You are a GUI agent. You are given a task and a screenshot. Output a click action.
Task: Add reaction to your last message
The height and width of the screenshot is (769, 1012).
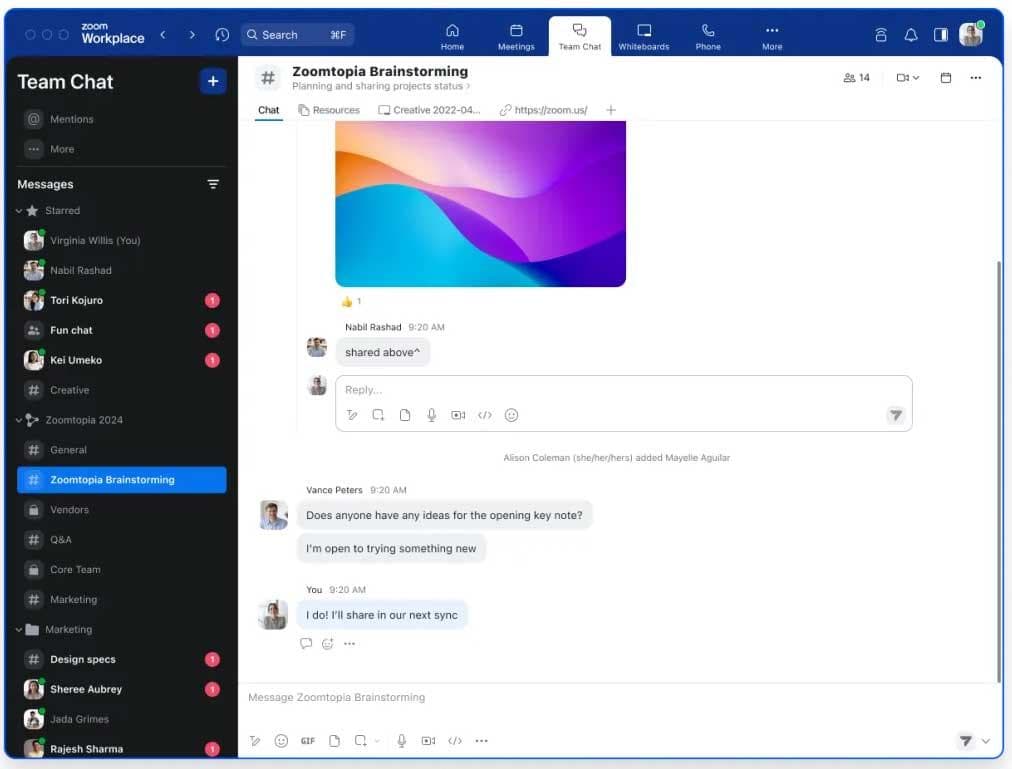[328, 643]
